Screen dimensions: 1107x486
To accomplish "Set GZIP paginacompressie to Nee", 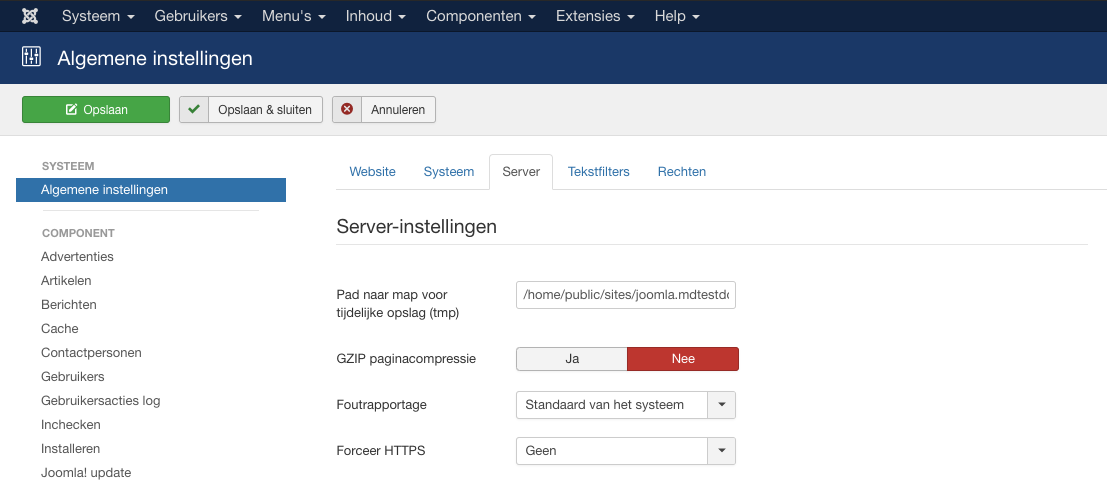I will click(x=683, y=359).
